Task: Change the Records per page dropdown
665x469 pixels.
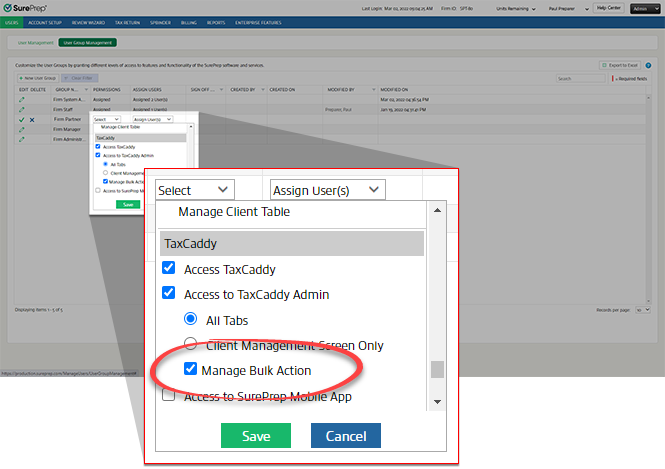Action: click(643, 310)
